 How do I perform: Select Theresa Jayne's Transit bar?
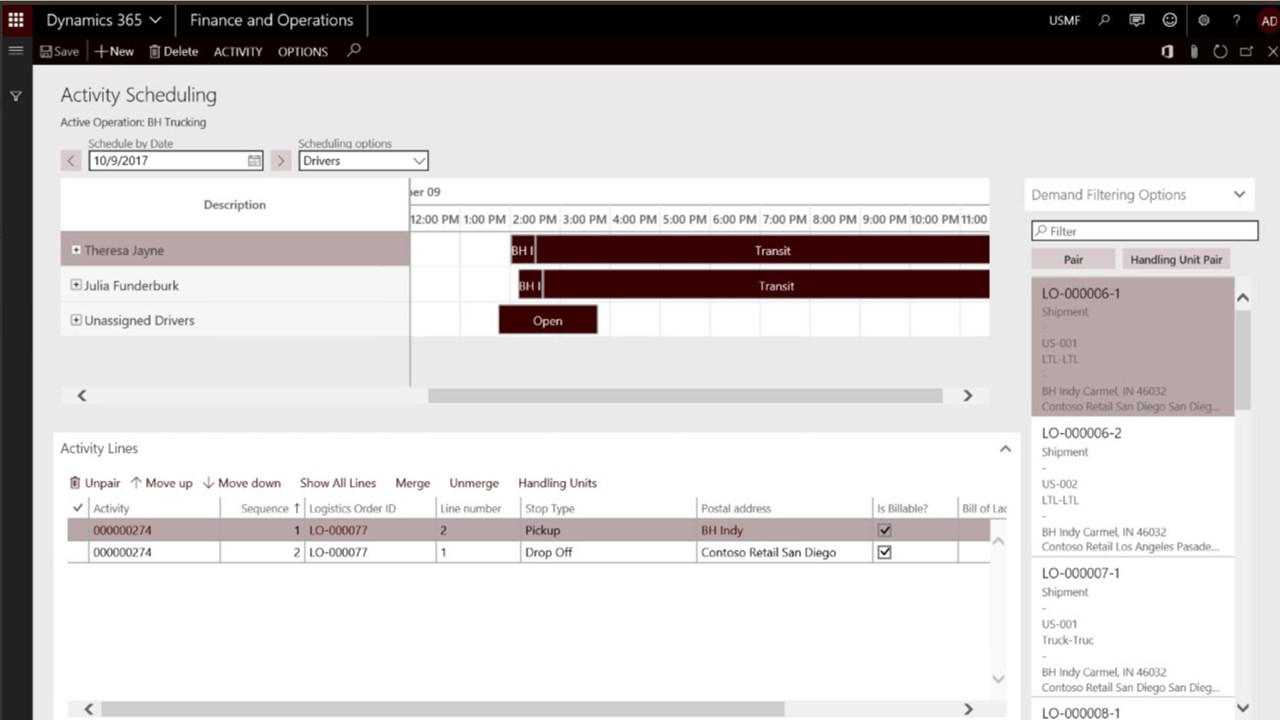pyautogui.click(x=762, y=250)
